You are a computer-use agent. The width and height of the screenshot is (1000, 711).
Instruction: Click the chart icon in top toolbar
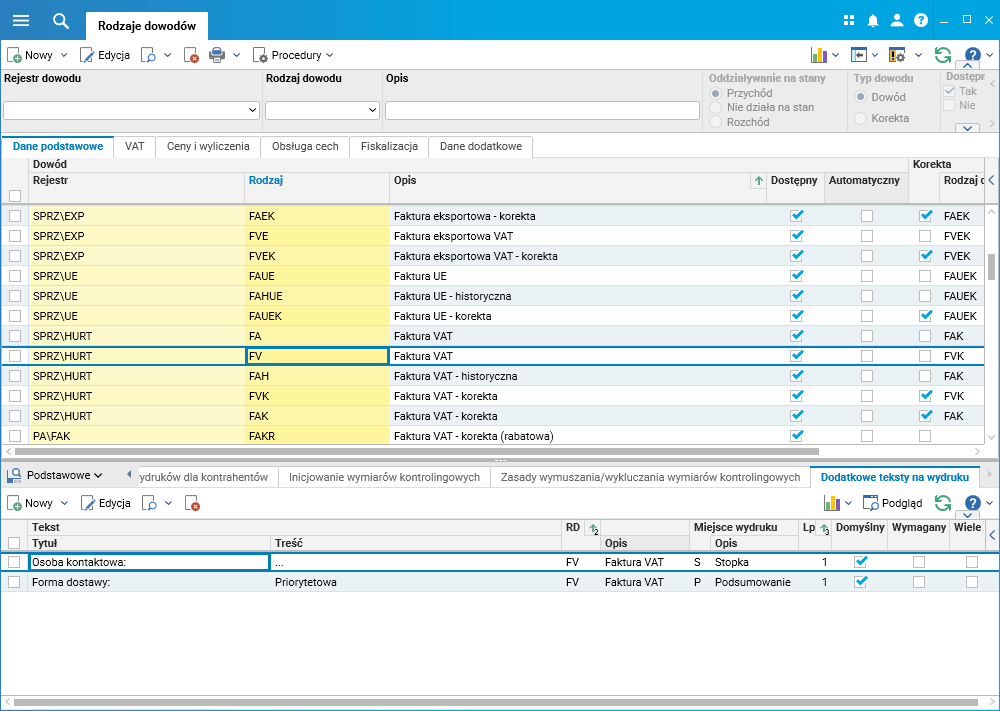point(818,55)
